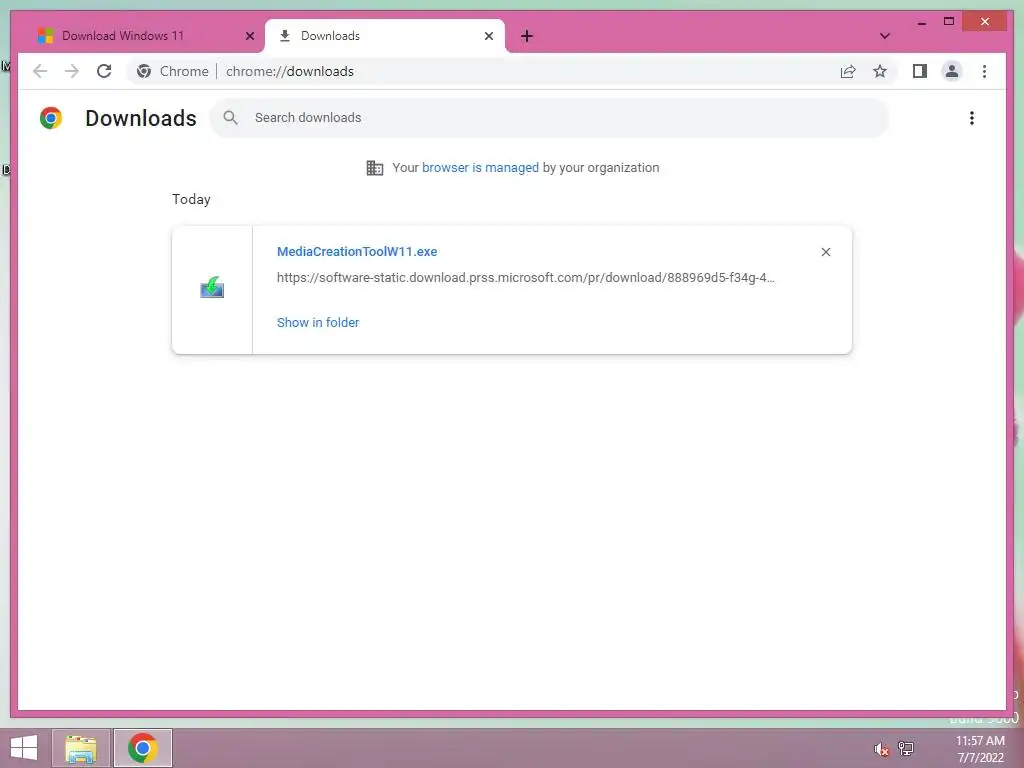
Task: Minimize the Chrome window
Action: click(x=921, y=22)
